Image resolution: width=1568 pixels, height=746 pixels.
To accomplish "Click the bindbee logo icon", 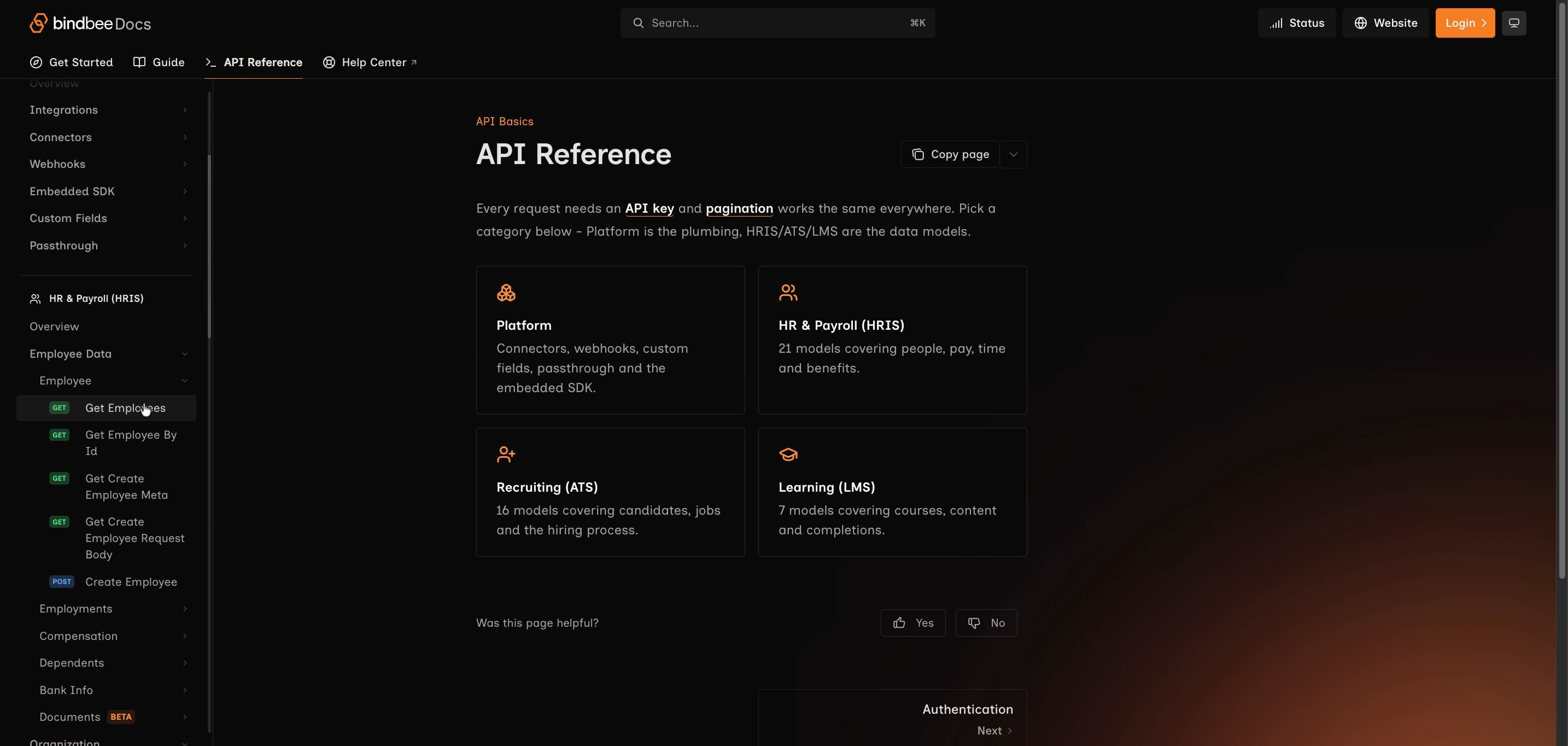I will (x=38, y=23).
